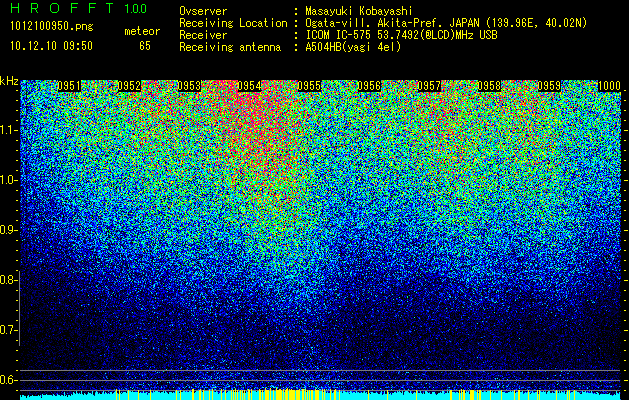
Task: Click the 1.0 kHz axis label
Action: coord(8,180)
